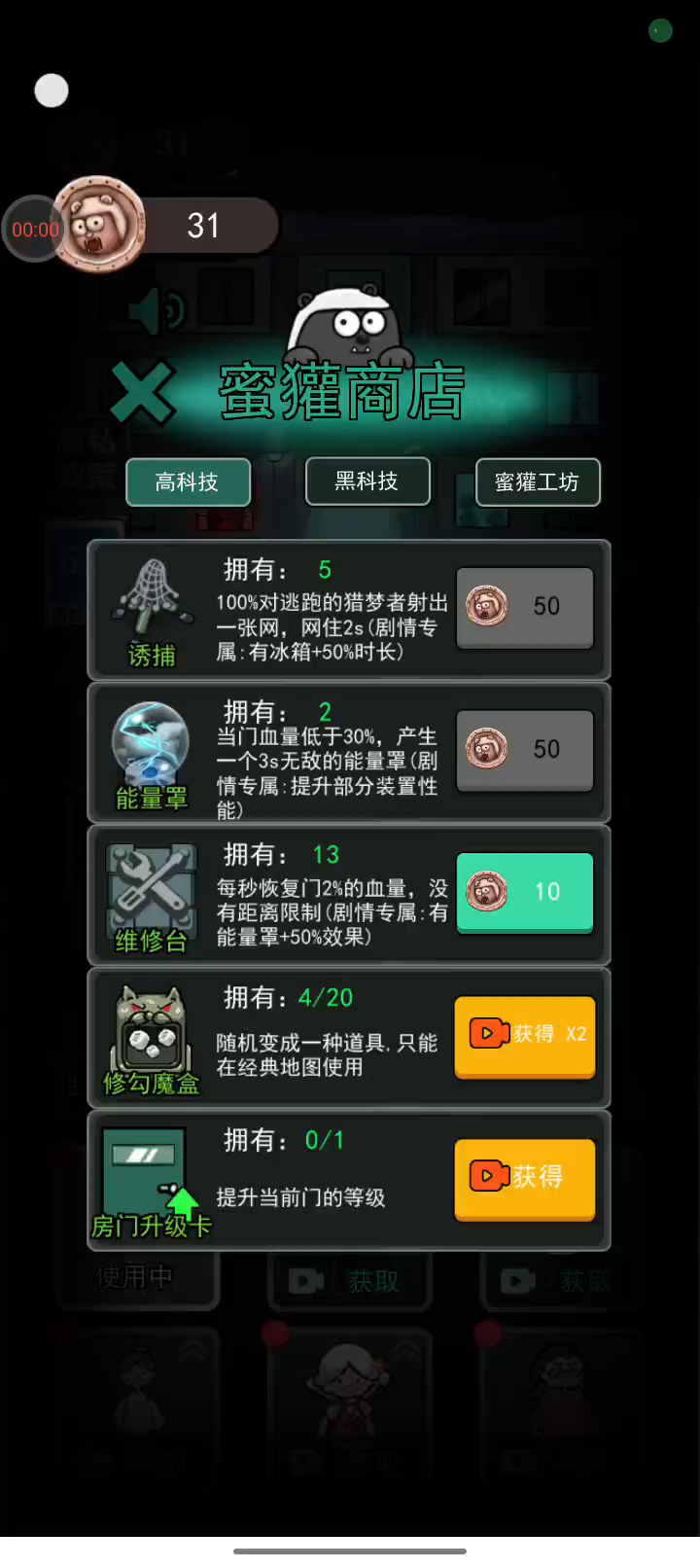Toggle the speaker sound icon

point(156,311)
